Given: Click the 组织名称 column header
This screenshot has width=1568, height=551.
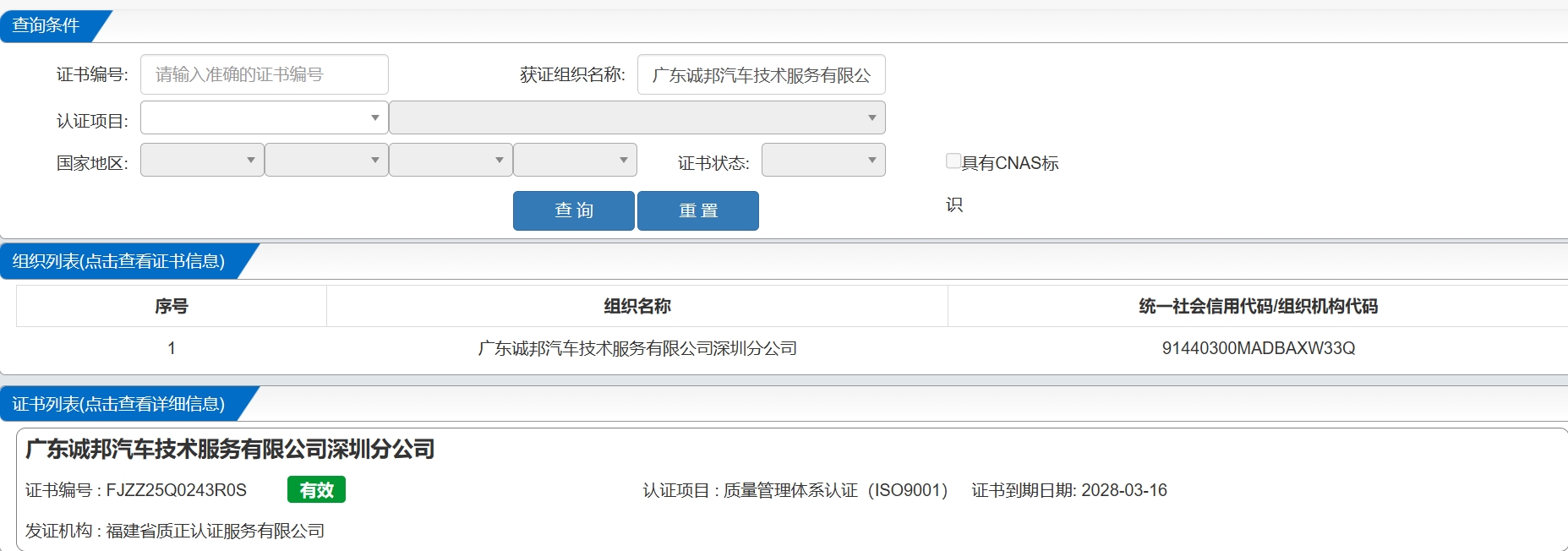Looking at the screenshot, I should [637, 306].
